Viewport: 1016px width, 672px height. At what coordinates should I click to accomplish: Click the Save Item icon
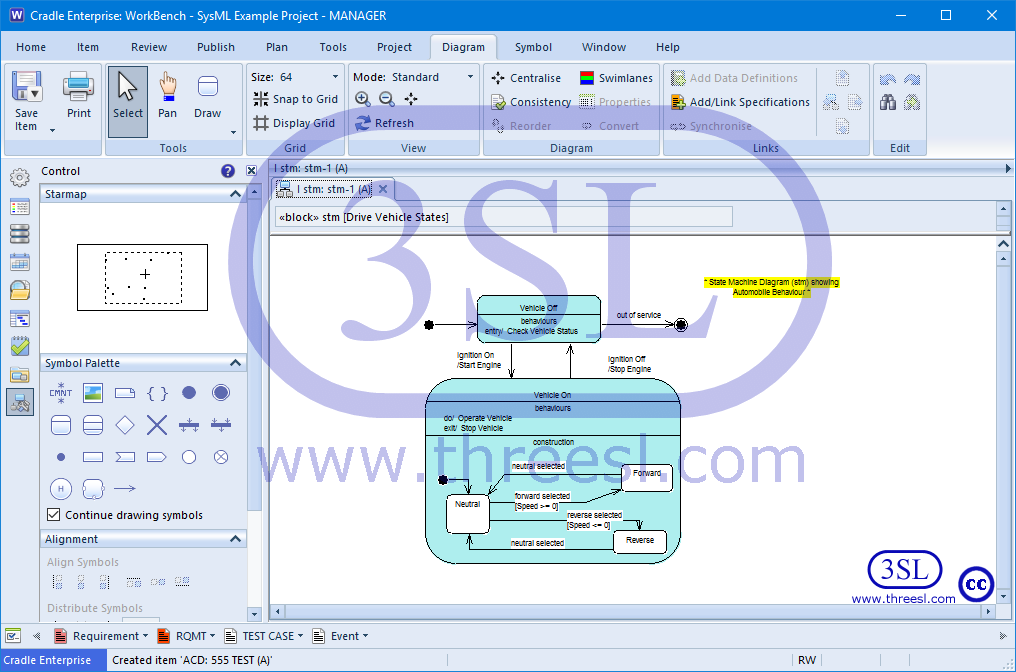point(27,86)
